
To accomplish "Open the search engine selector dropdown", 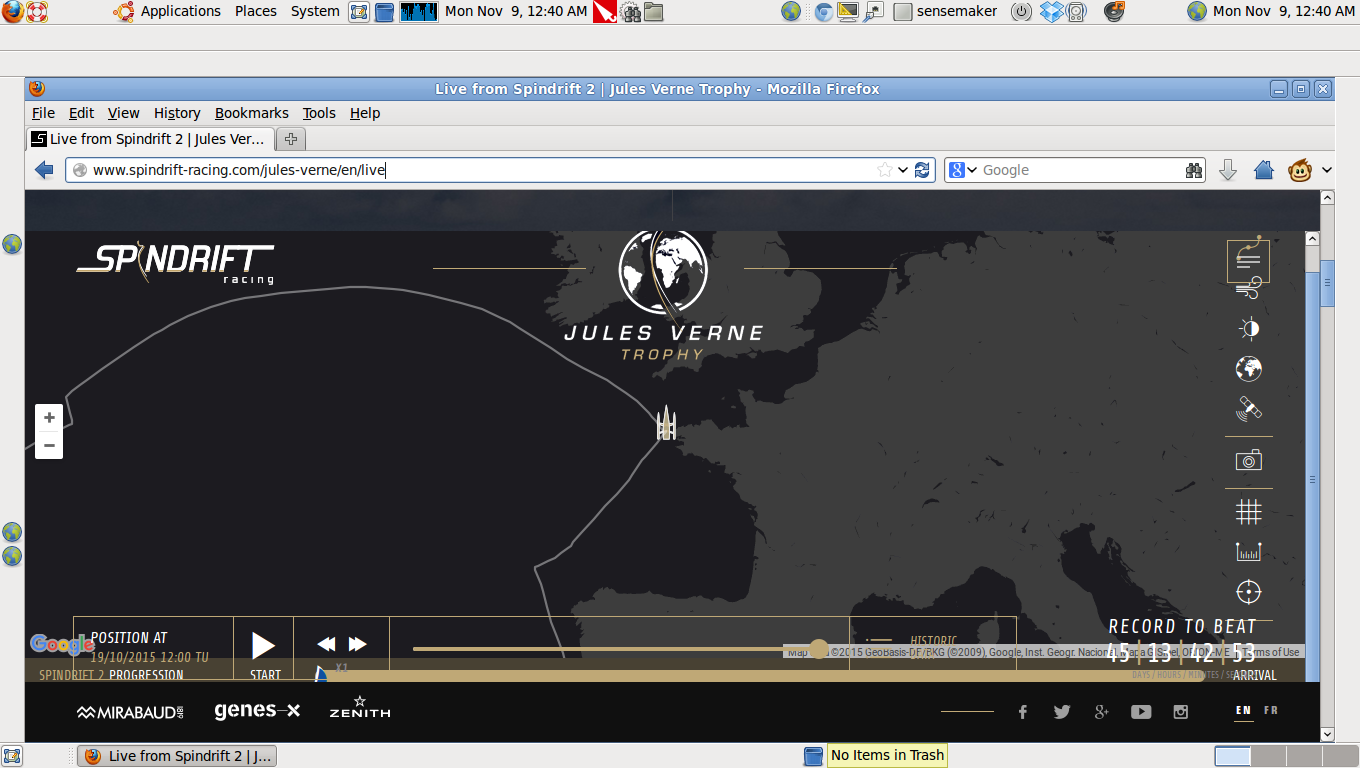I will tap(963, 170).
